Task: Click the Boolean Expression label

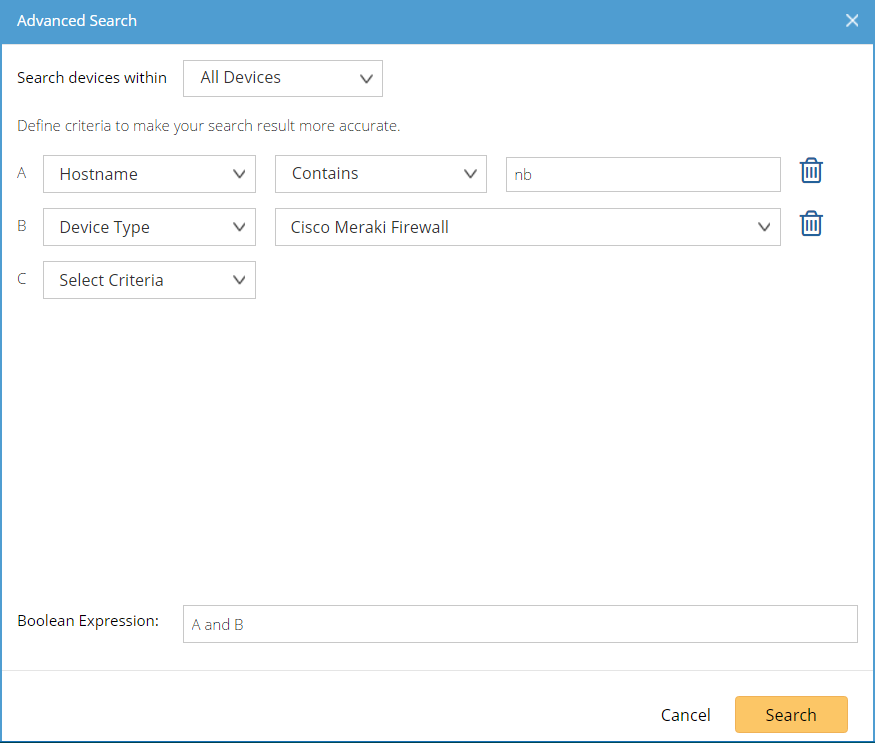Action: click(88, 621)
